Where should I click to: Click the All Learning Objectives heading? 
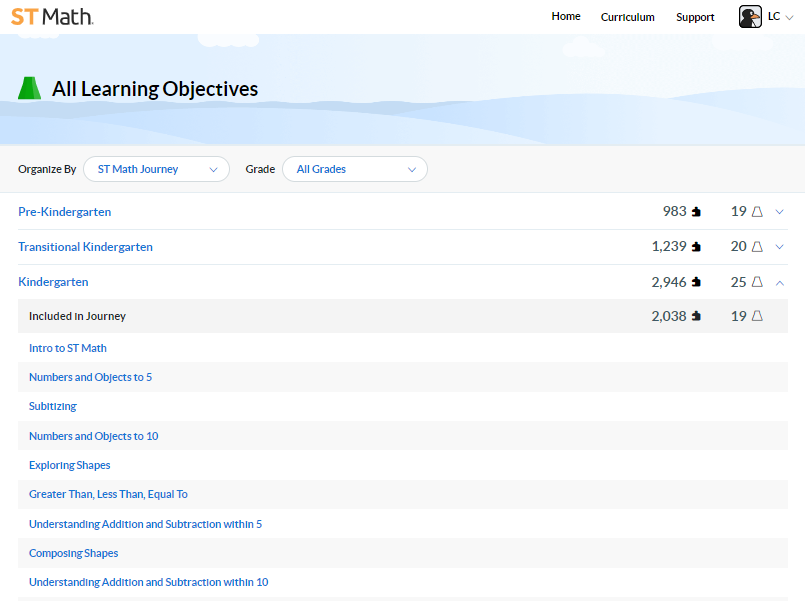coord(155,89)
